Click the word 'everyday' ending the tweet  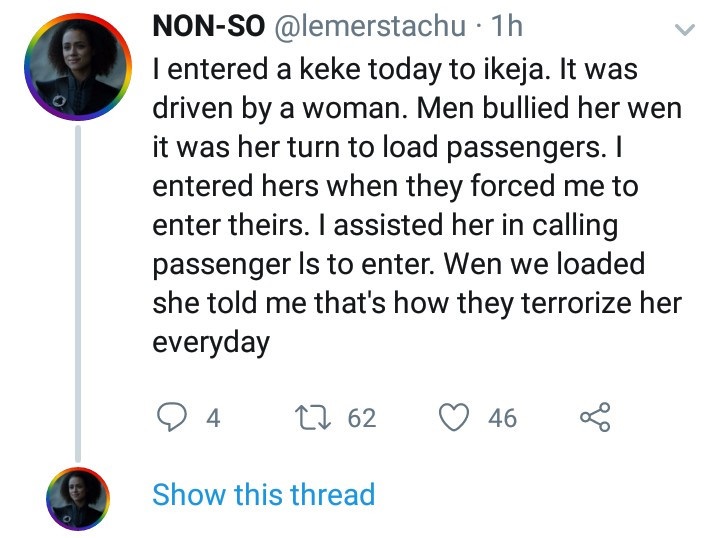(210, 342)
